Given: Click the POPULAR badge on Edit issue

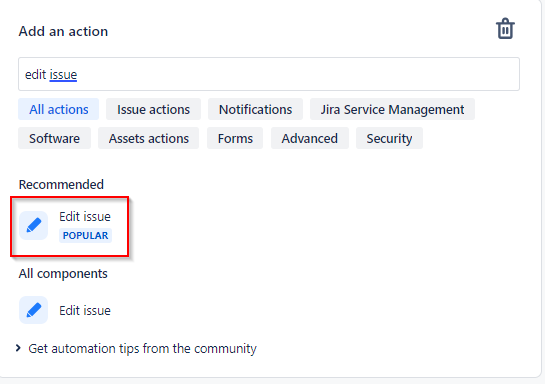Looking at the screenshot, I should (85, 235).
